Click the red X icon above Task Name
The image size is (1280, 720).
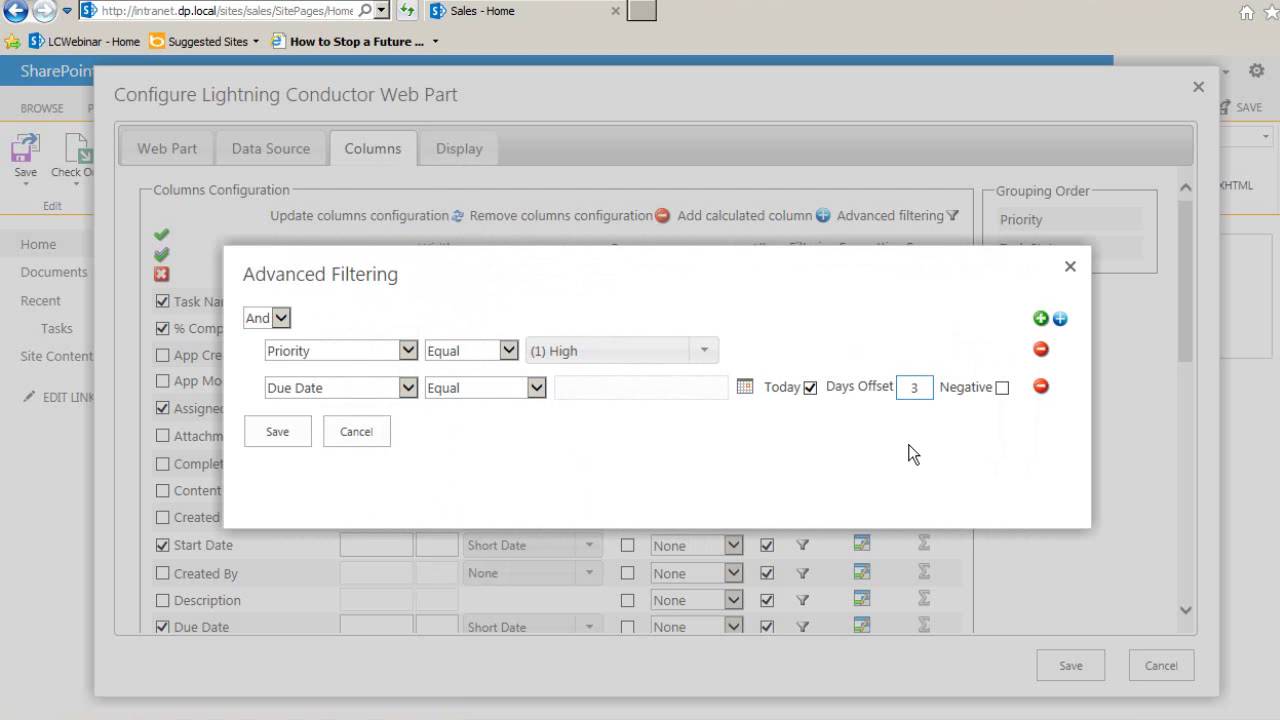pos(162,274)
